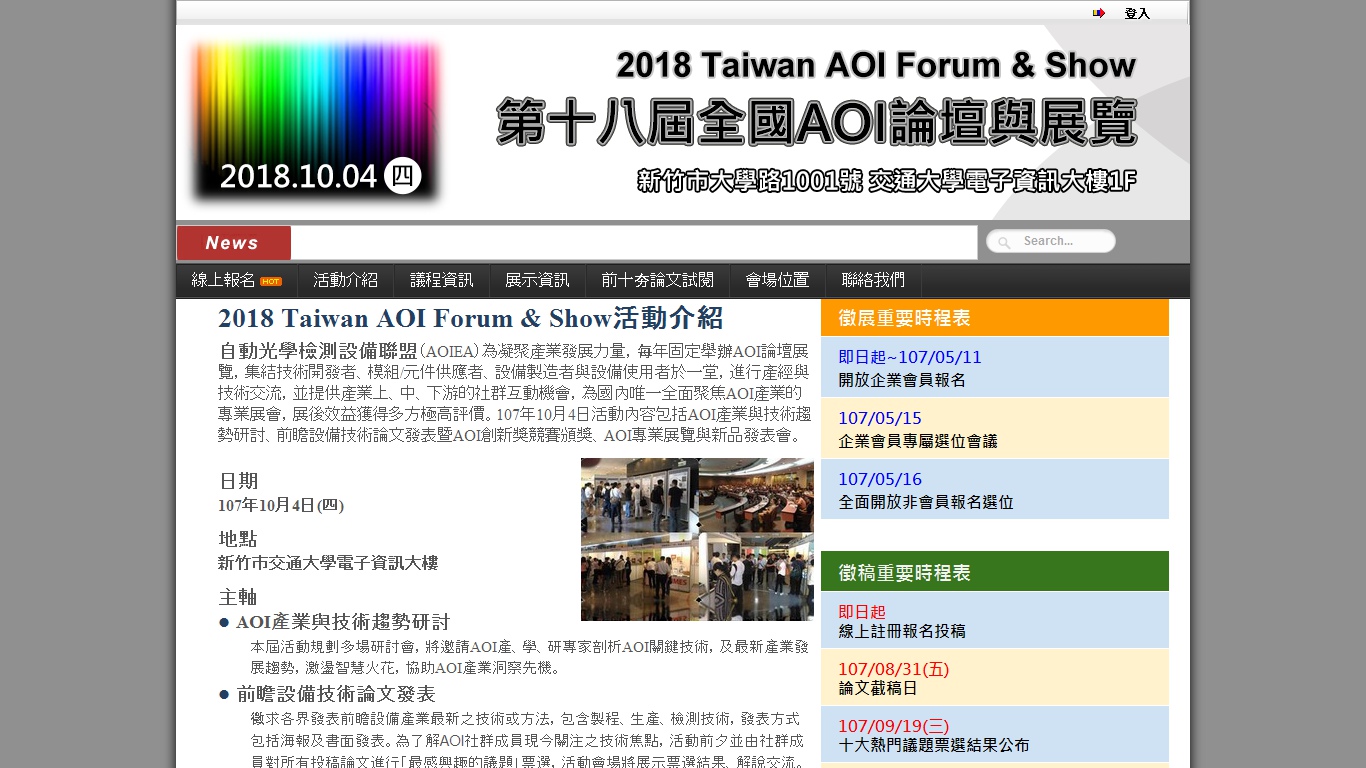Click the rainbow spectrum date logo
Viewport: 1366px width, 768px height.
pyautogui.click(x=316, y=120)
